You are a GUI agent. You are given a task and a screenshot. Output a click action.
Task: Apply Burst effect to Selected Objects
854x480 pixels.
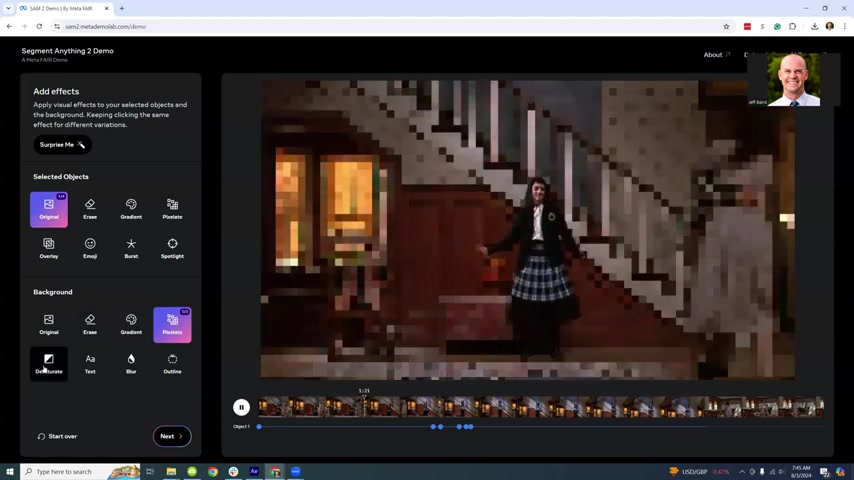(131, 248)
